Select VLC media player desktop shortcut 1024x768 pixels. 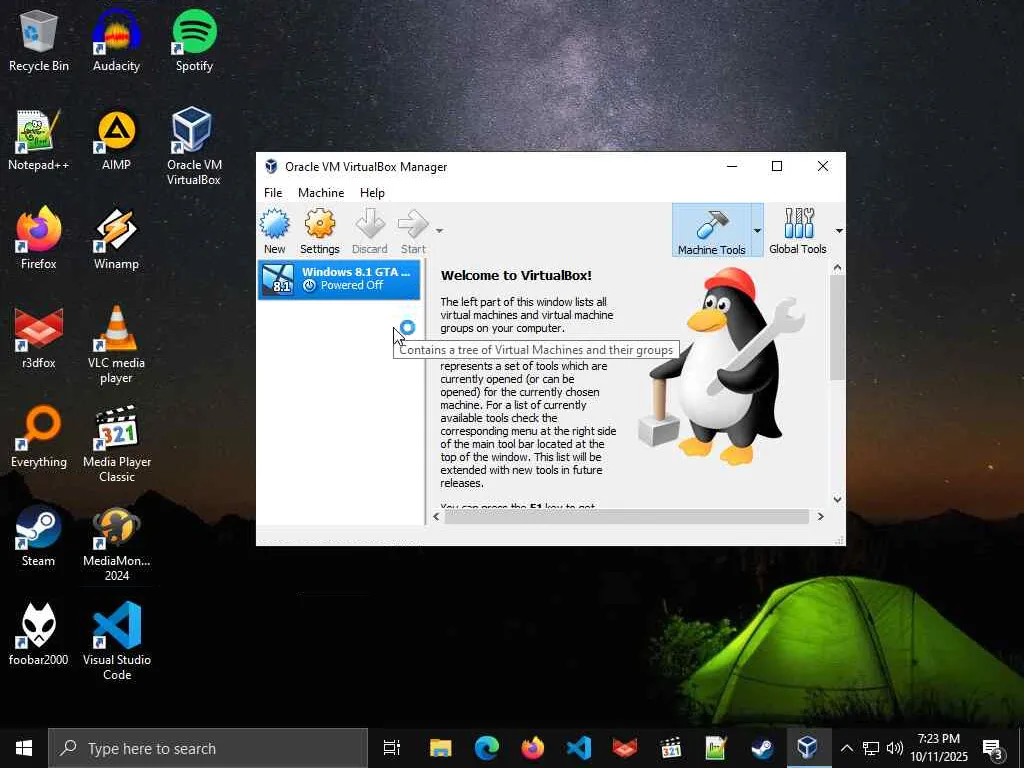coord(116,345)
